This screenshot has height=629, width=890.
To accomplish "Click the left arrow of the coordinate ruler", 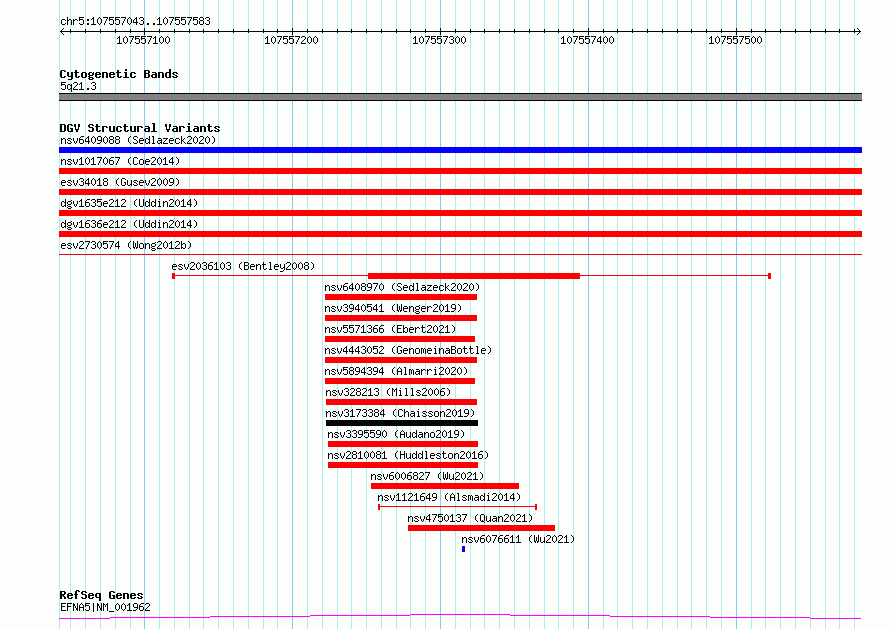I will pos(63,32).
